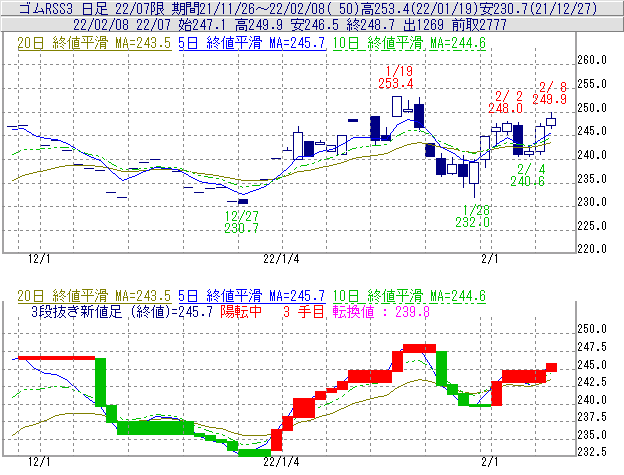The height and width of the screenshot is (475, 624).
Task: Click the 2/1 date label under lower chart
Action: 489,462
